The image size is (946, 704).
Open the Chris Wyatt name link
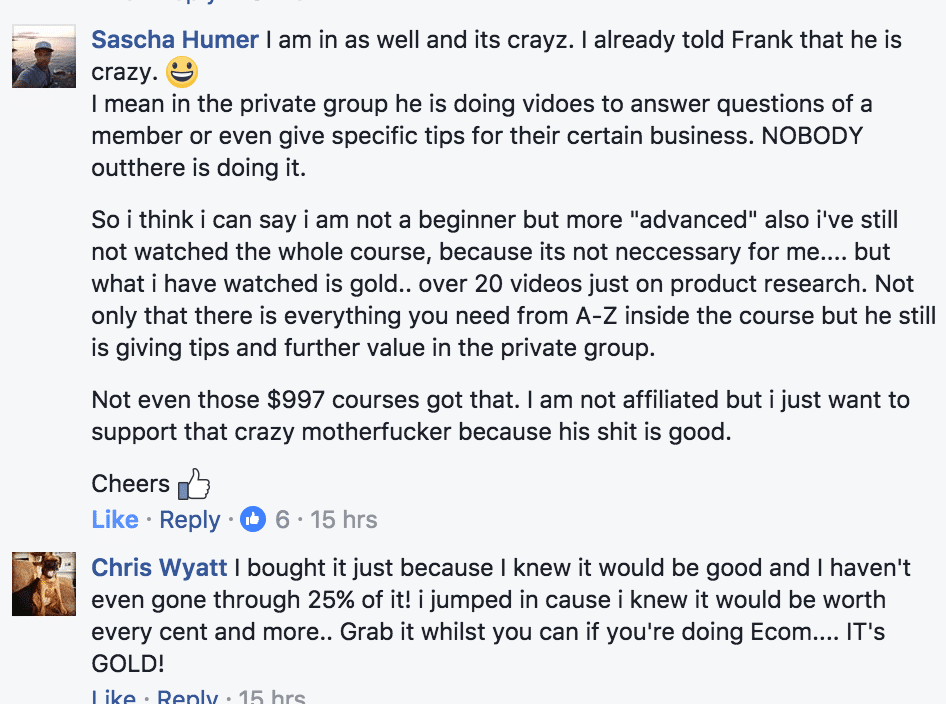coord(159,567)
